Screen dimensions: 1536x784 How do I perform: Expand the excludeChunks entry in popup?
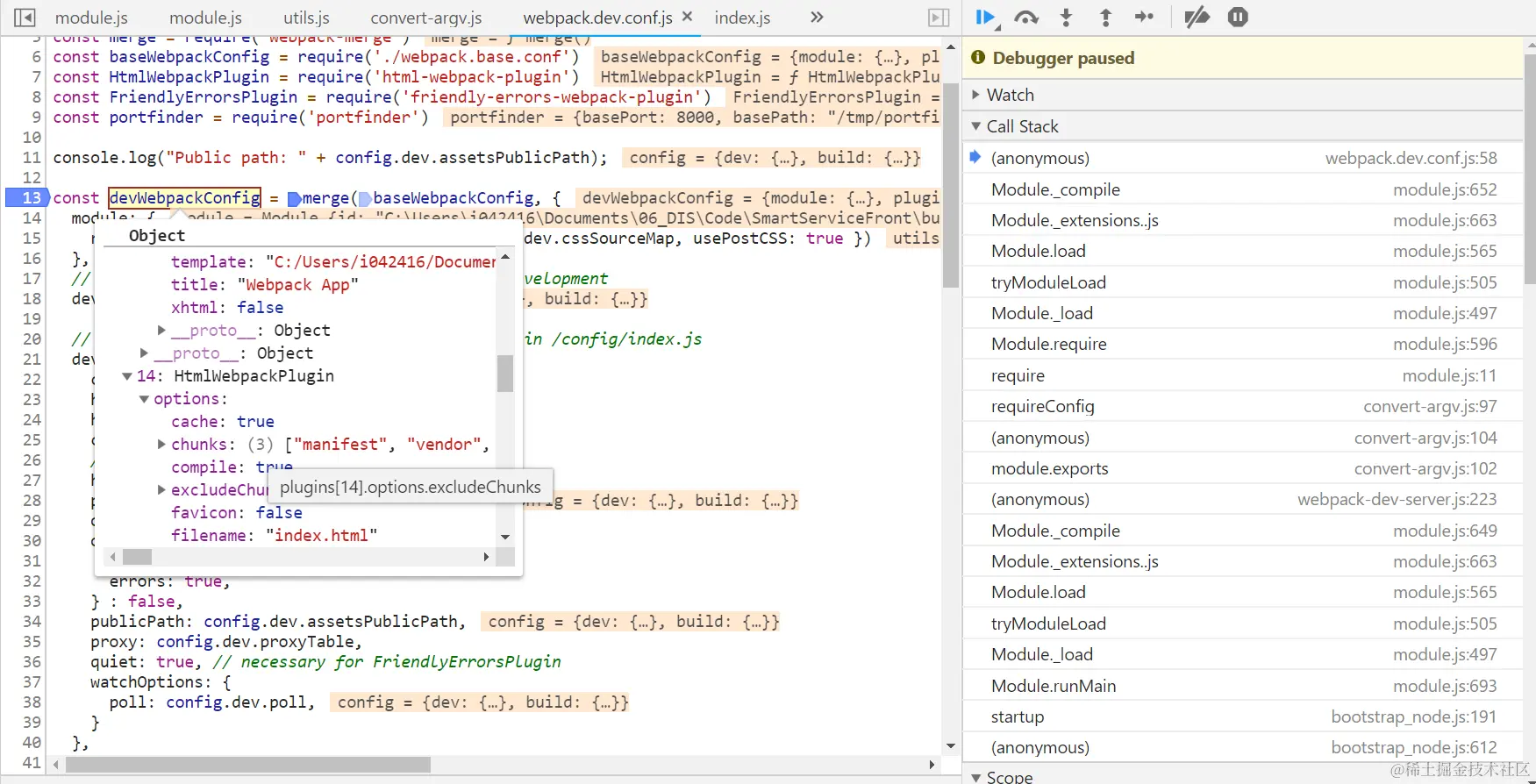pyautogui.click(x=161, y=490)
